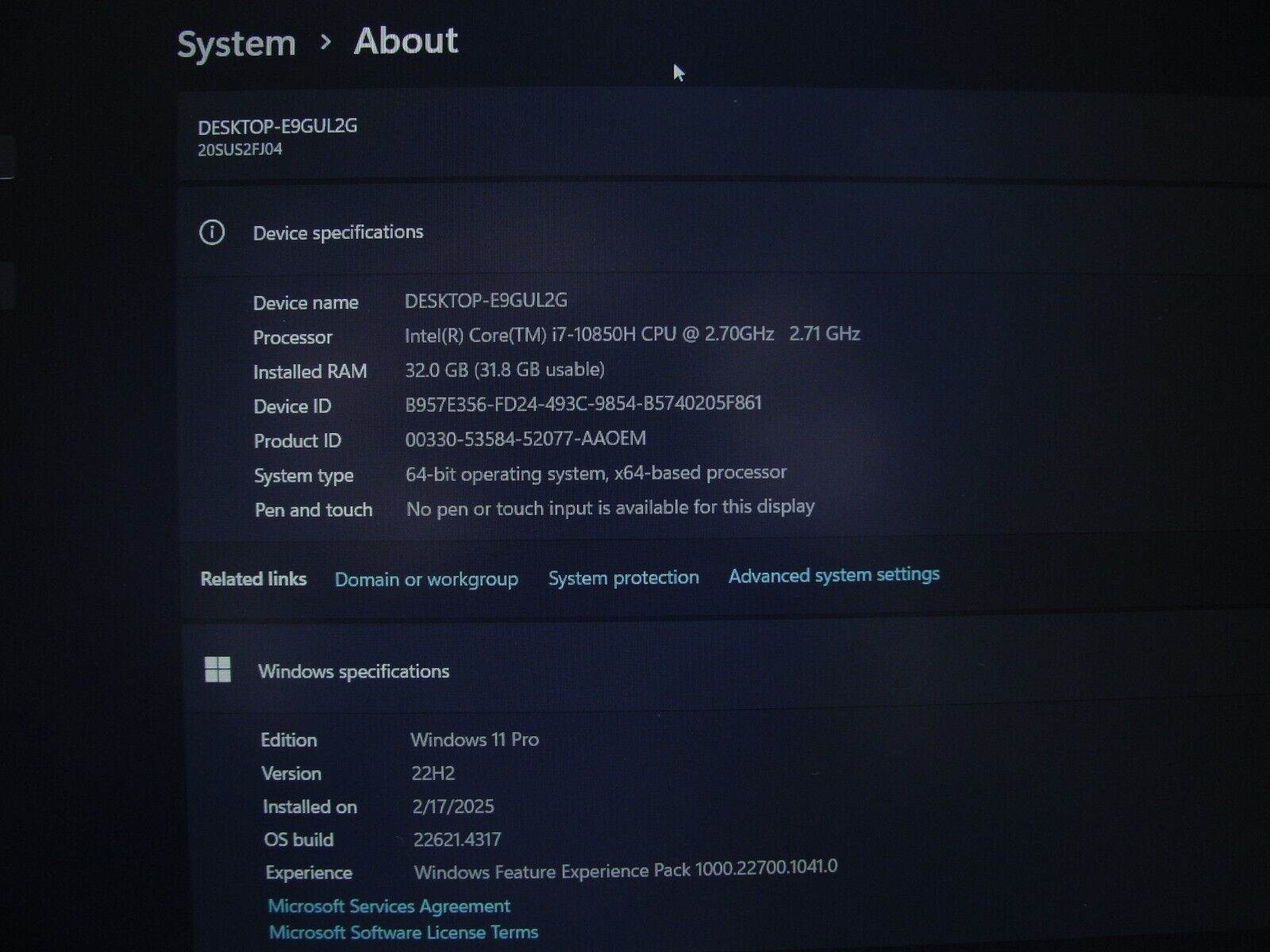Open Advanced system settings

[833, 575]
